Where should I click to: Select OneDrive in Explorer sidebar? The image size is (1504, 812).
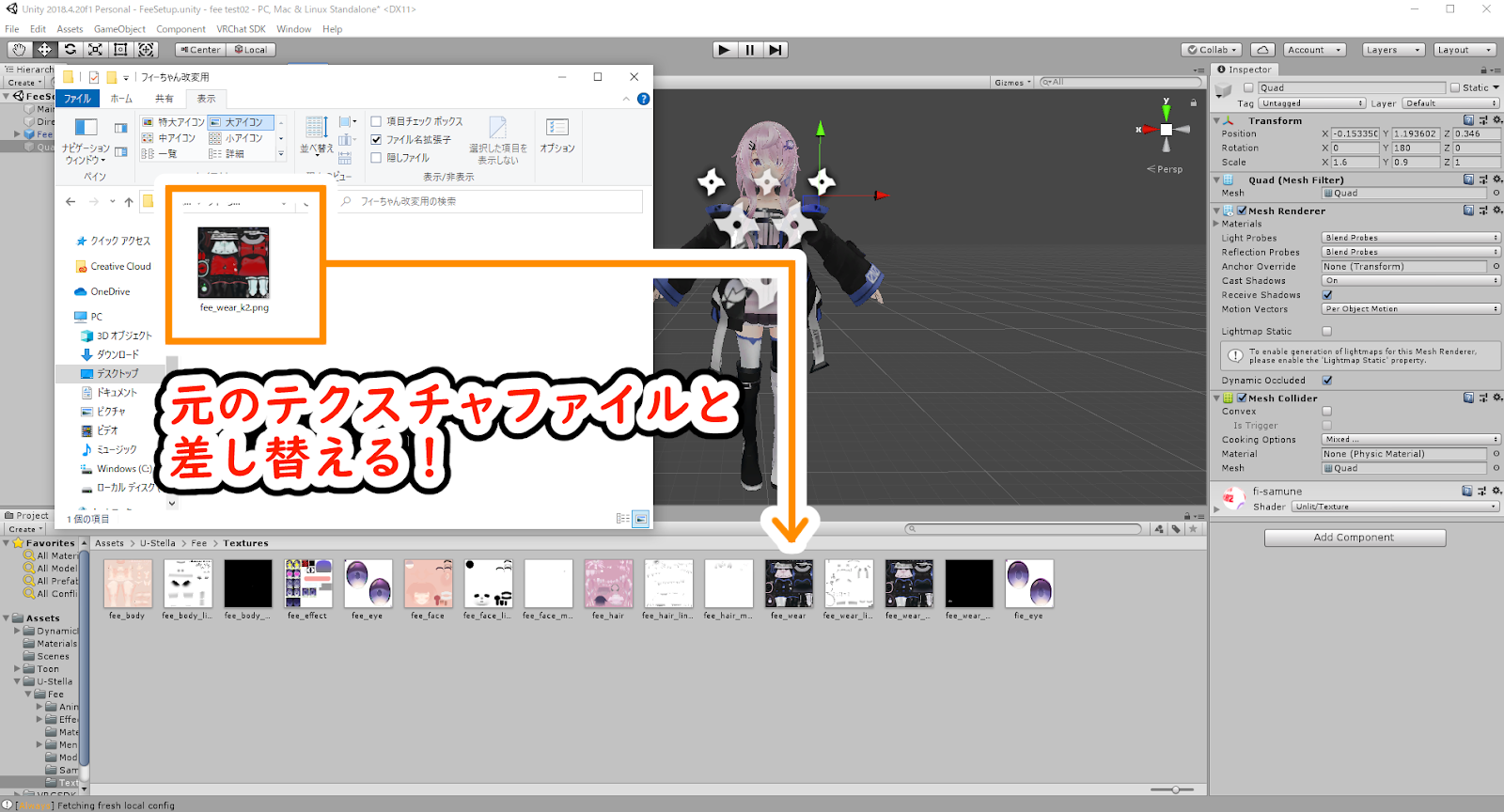pos(110,292)
